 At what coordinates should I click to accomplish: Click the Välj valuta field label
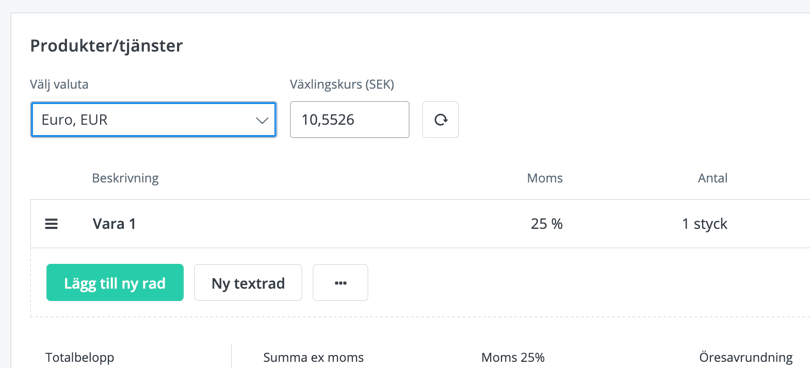59,85
